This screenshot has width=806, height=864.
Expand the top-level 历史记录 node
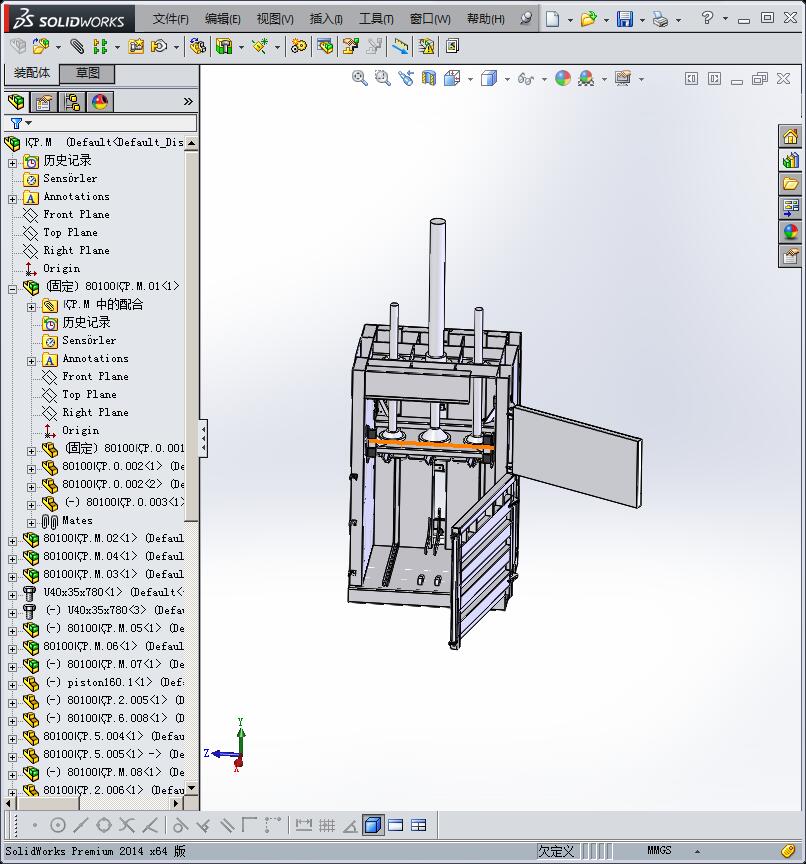(x=13, y=163)
